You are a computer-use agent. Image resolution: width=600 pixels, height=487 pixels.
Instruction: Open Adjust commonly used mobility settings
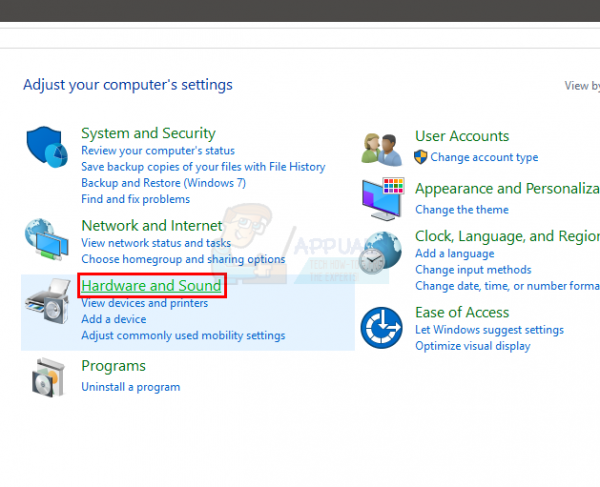coord(183,336)
